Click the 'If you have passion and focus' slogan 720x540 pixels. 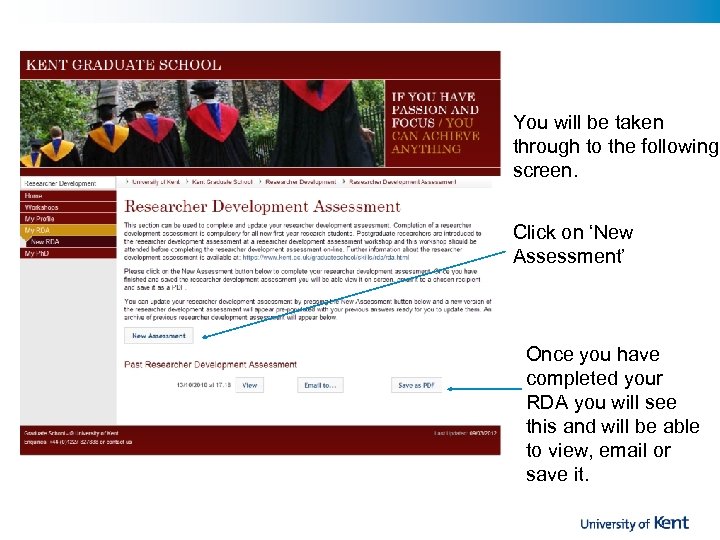(x=435, y=123)
